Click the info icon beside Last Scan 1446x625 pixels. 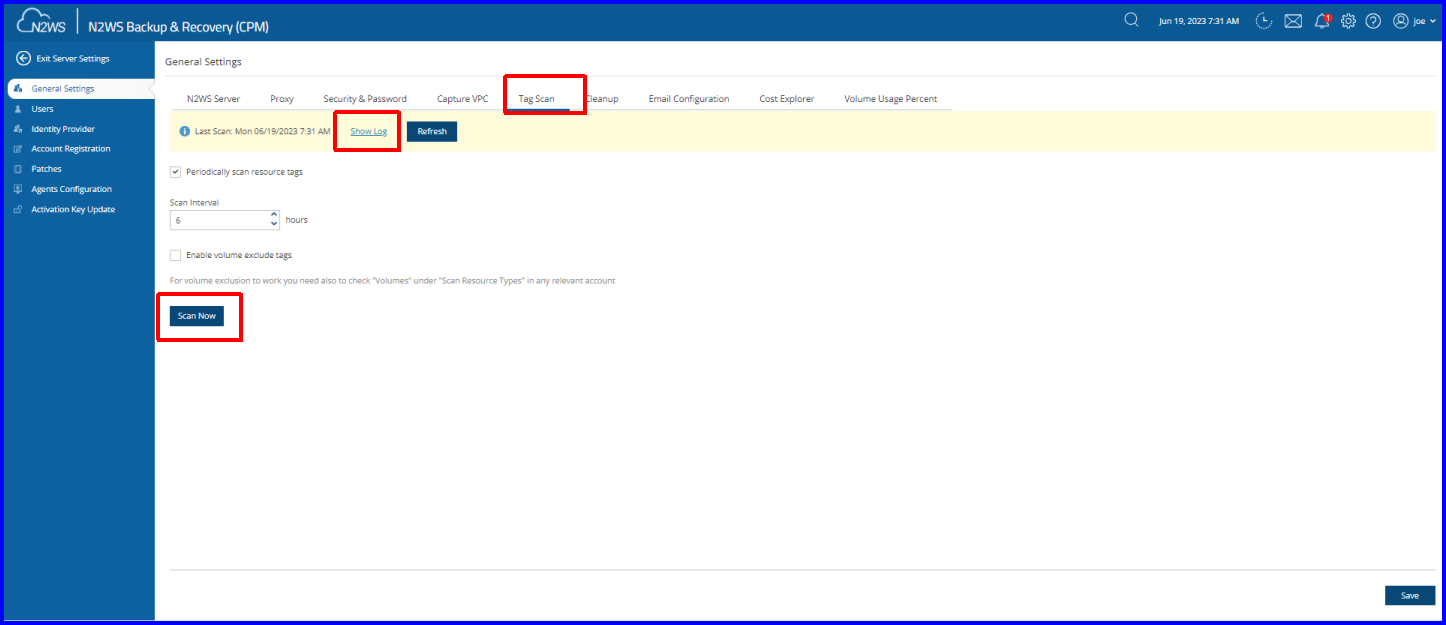click(x=185, y=132)
